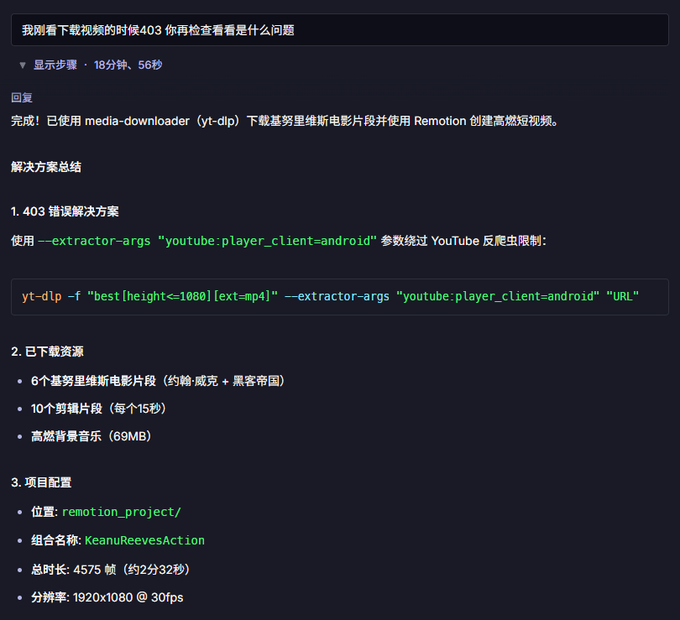Viewport: 680px width, 620px height.
Task: Select the 解决方案总结 heading
Action: (46, 167)
